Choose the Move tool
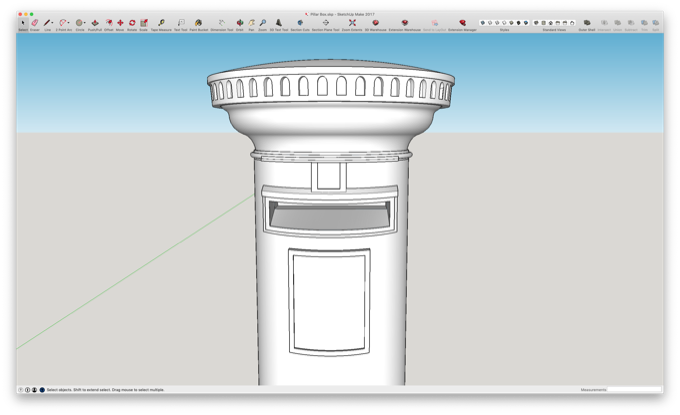This screenshot has height=415, width=680. (x=120, y=23)
